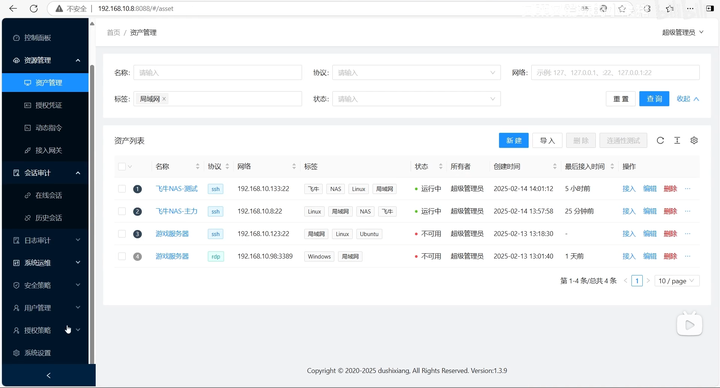
Task: Go to next page arrow
Action: [x=648, y=281]
